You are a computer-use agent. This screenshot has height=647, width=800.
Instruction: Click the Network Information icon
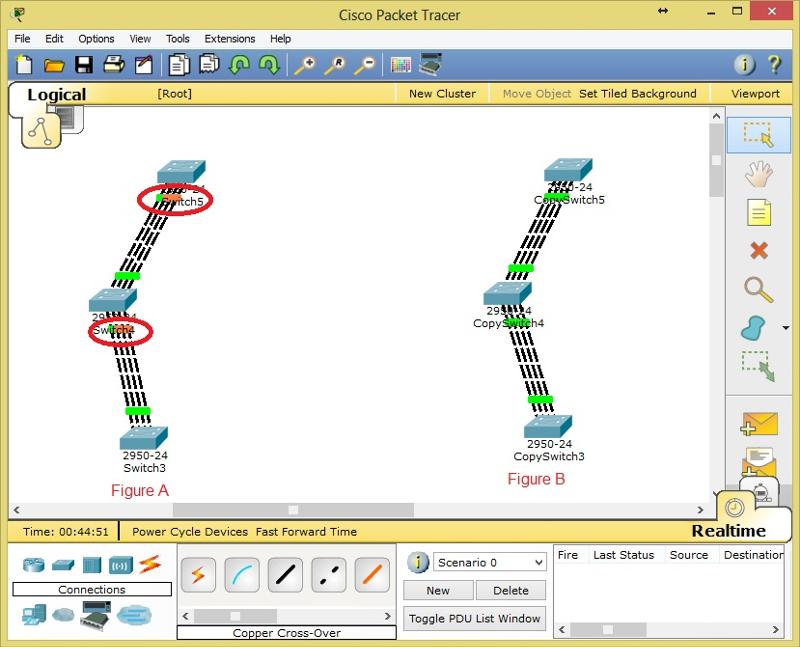[x=744, y=65]
